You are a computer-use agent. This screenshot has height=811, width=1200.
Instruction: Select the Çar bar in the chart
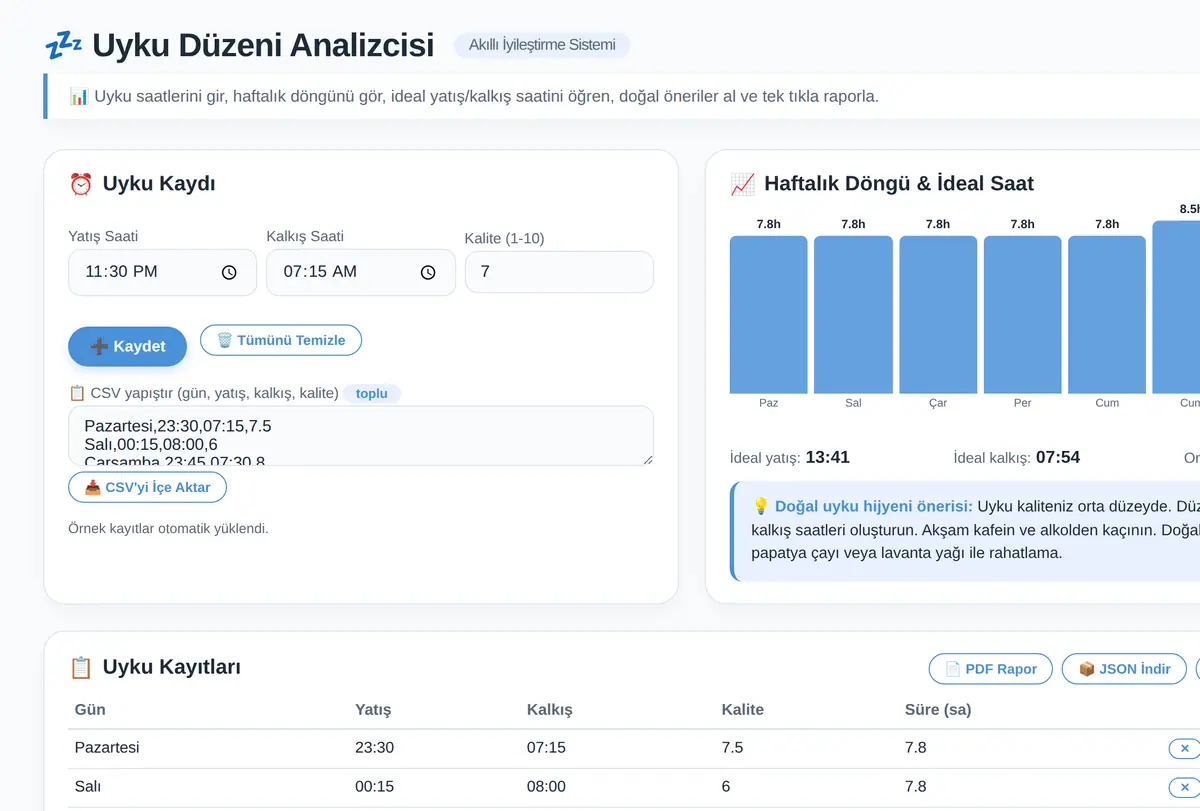click(938, 315)
